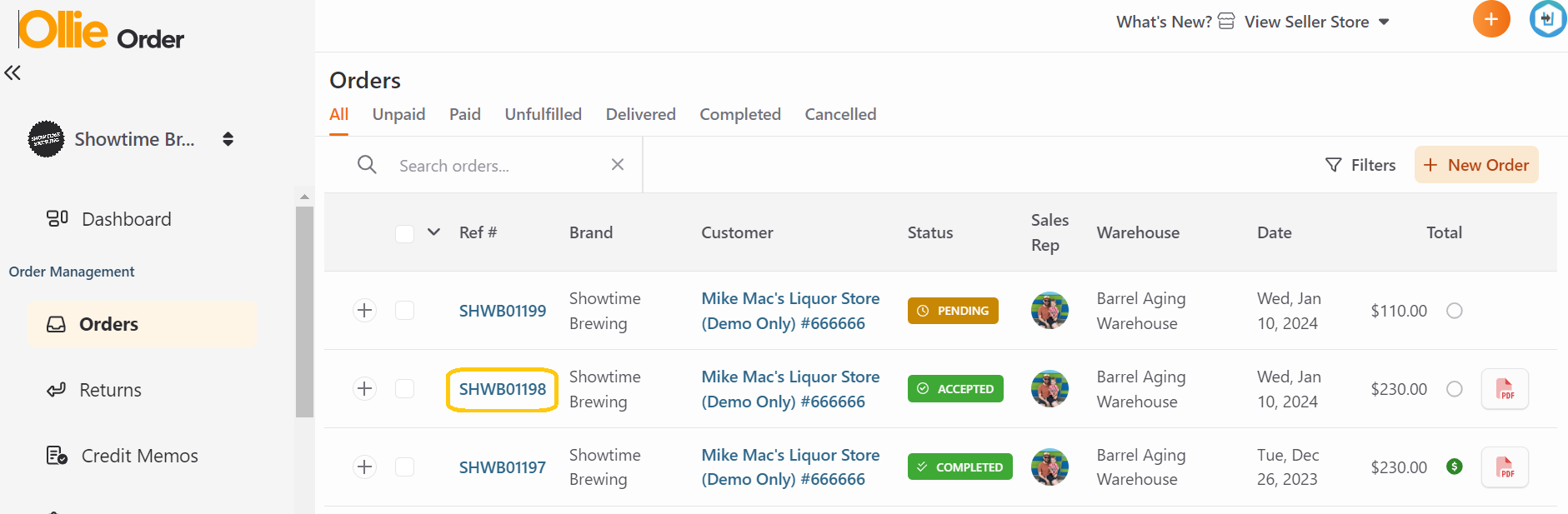
Task: Switch to the Completed tab
Action: 740,114
